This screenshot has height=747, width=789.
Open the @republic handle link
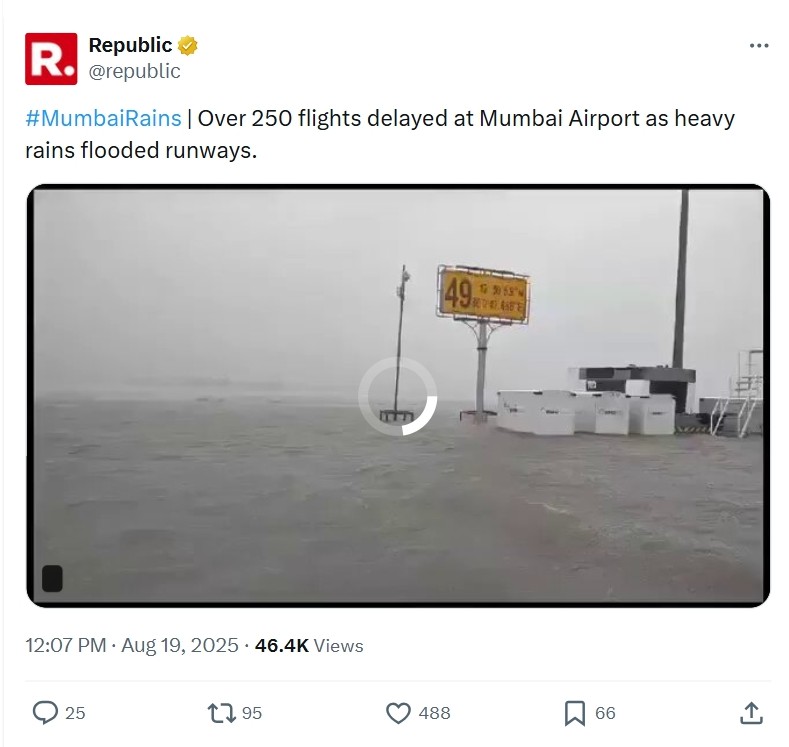pyautogui.click(x=134, y=71)
